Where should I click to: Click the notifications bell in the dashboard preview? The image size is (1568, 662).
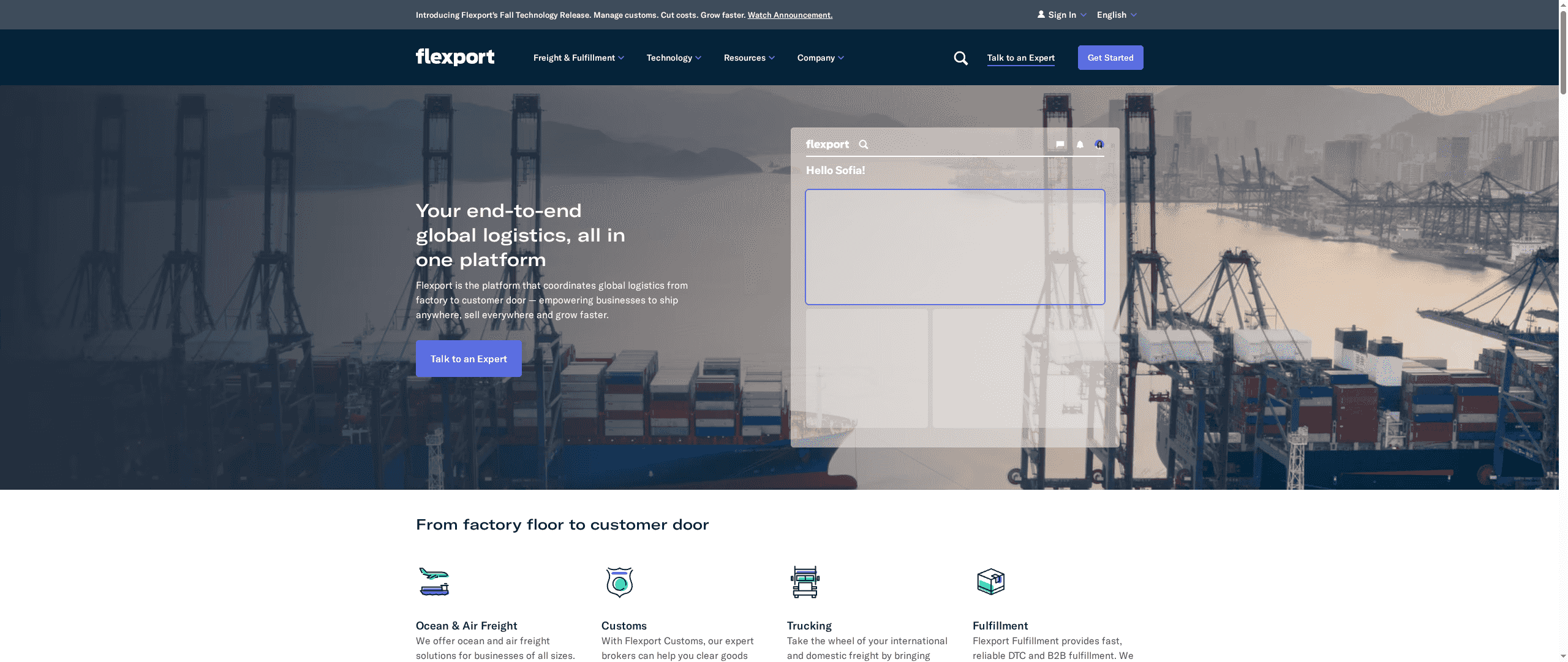(x=1079, y=144)
